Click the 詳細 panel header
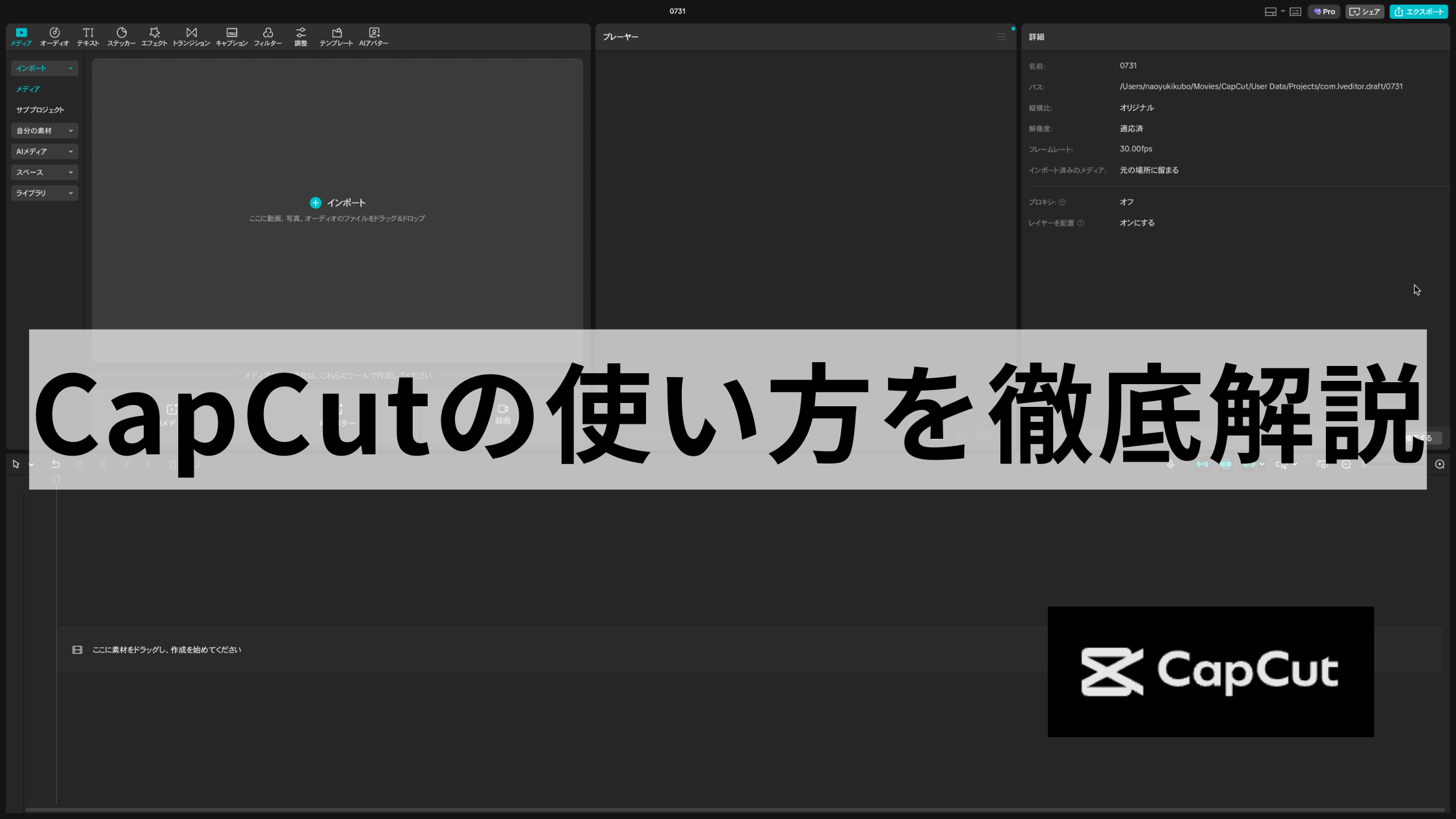 pyautogui.click(x=1036, y=37)
